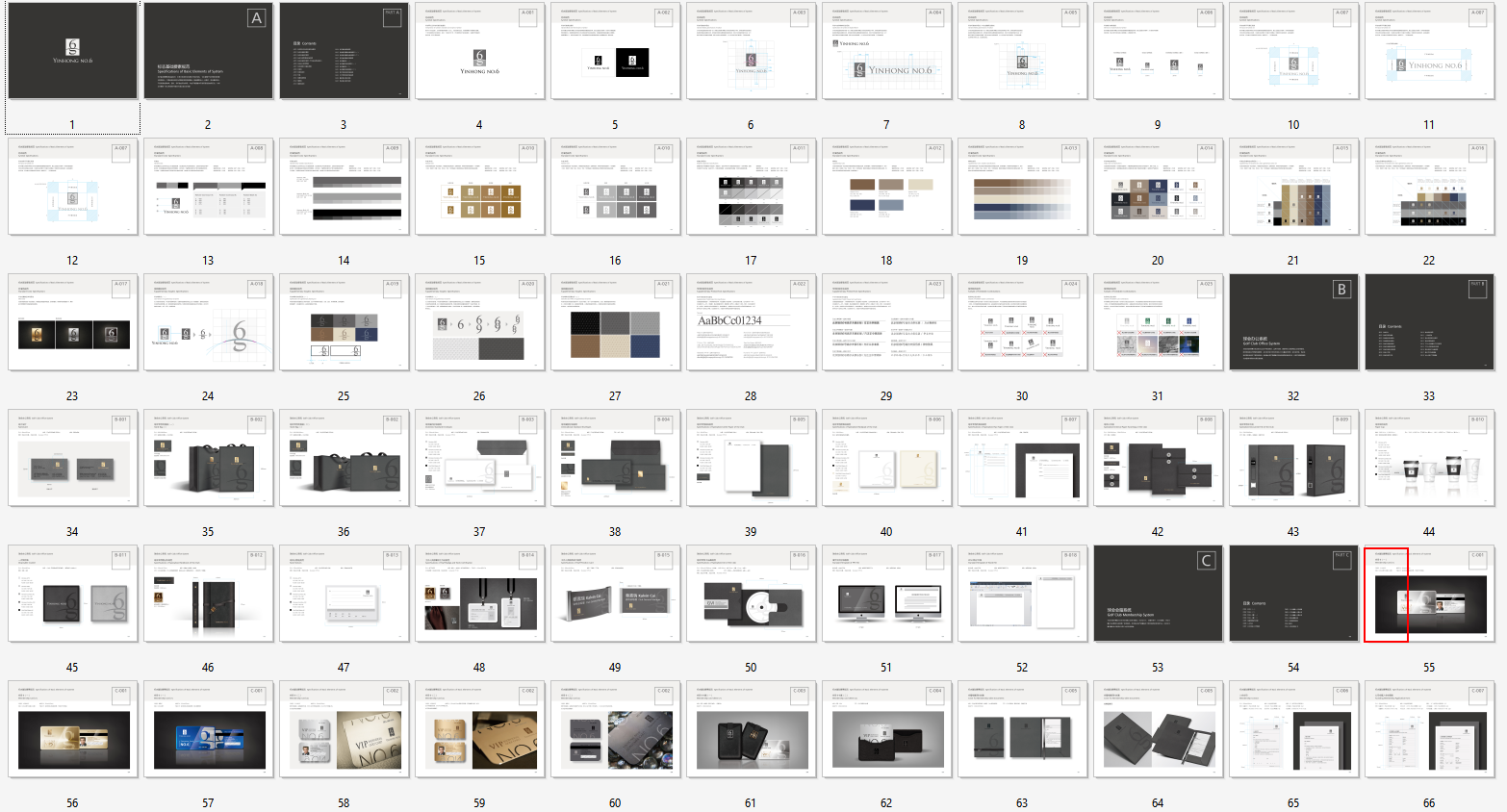Pick slide 64 showing the dark notebook folders
The width and height of the screenshot is (1507, 812).
click(x=1158, y=729)
